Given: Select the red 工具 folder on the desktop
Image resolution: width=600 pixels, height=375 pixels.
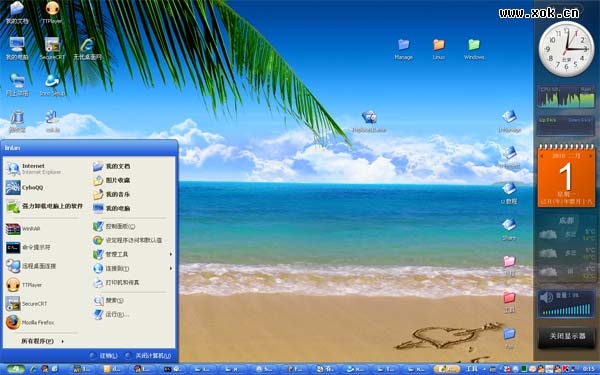Looking at the screenshot, I should coord(509,302).
